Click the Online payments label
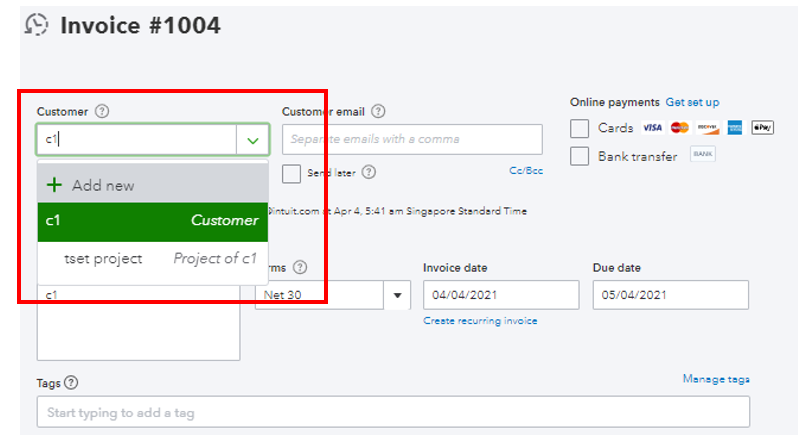Image resolution: width=798 pixels, height=435 pixels. 614,102
